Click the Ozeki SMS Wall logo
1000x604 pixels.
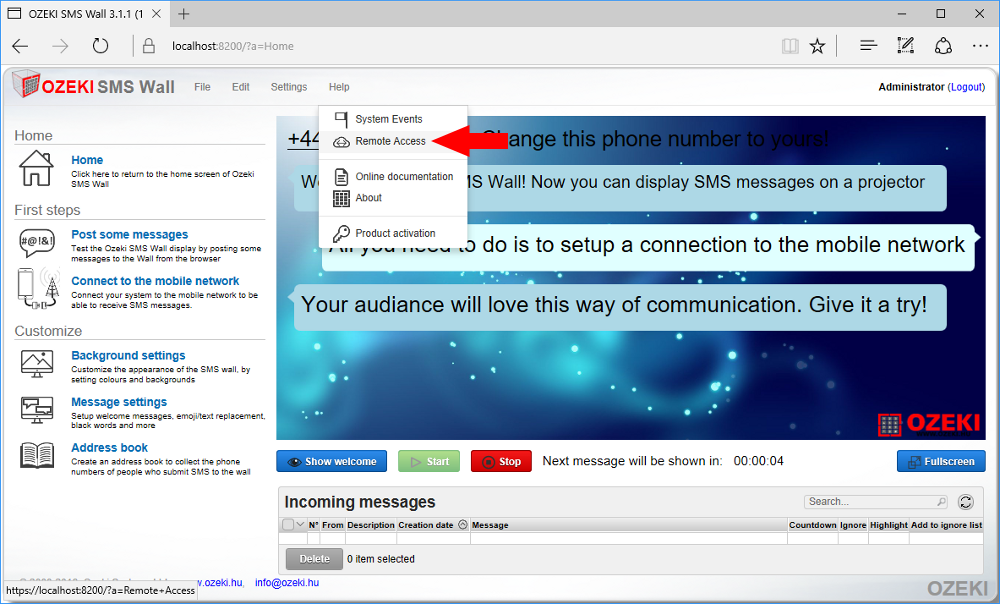pyautogui.click(x=93, y=85)
